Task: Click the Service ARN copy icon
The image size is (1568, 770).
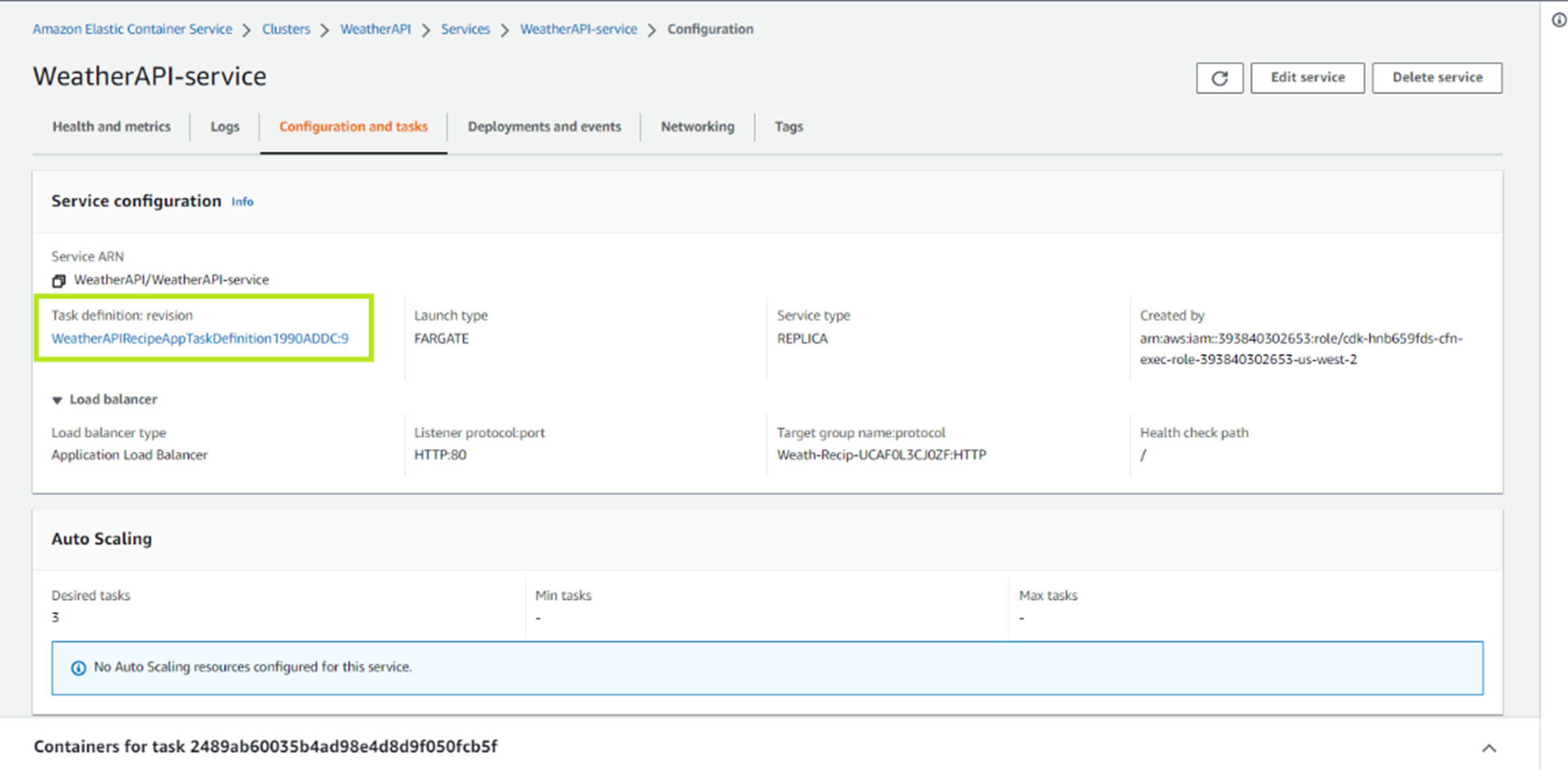Action: (x=59, y=280)
